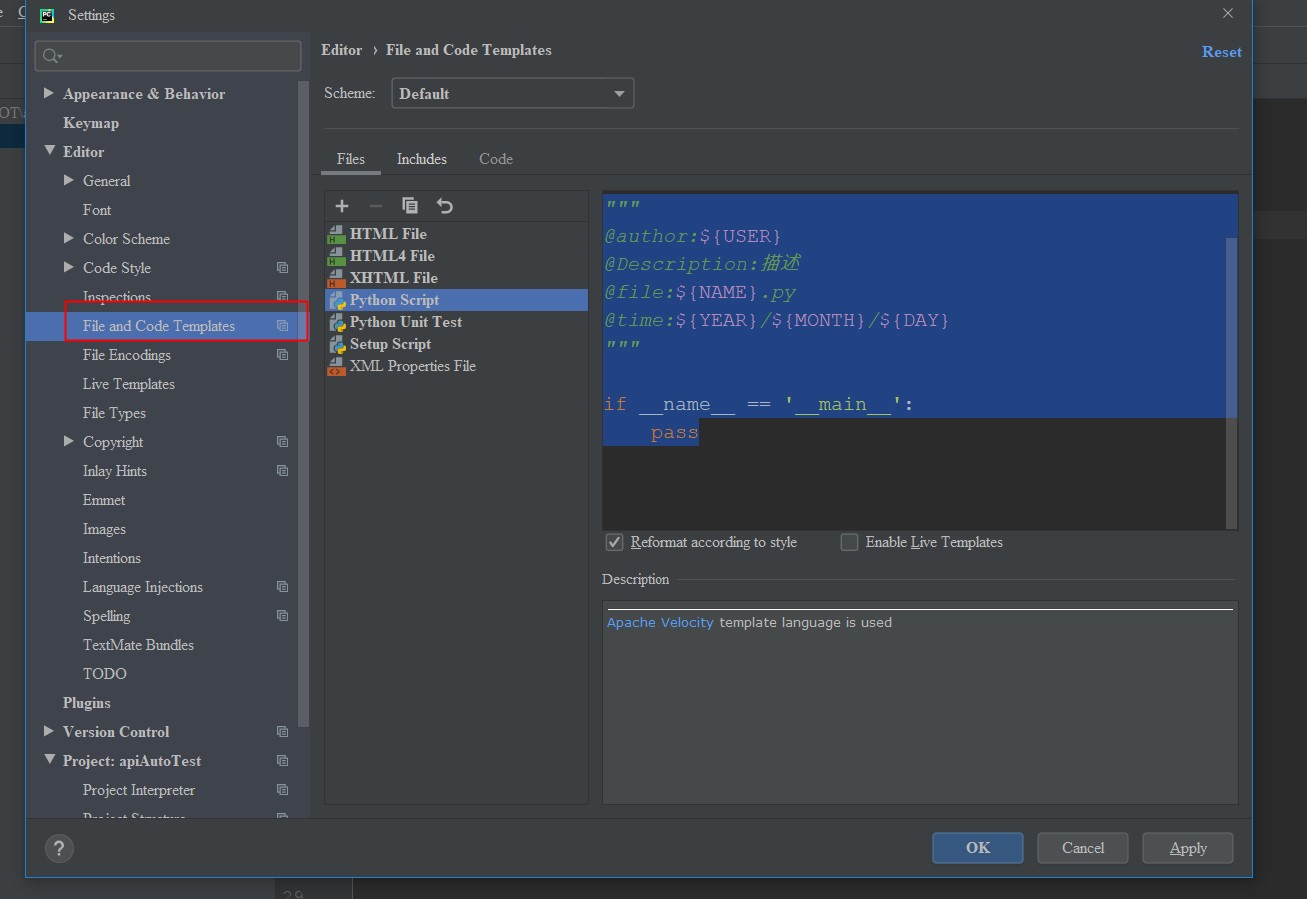Expand the General subsection
Screen dimensions: 1307x899
(x=69, y=180)
